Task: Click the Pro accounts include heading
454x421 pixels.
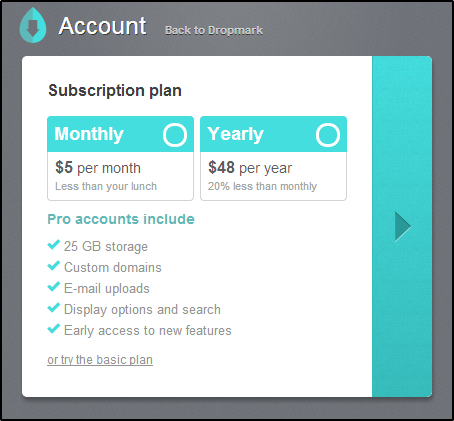Action: pos(121,219)
